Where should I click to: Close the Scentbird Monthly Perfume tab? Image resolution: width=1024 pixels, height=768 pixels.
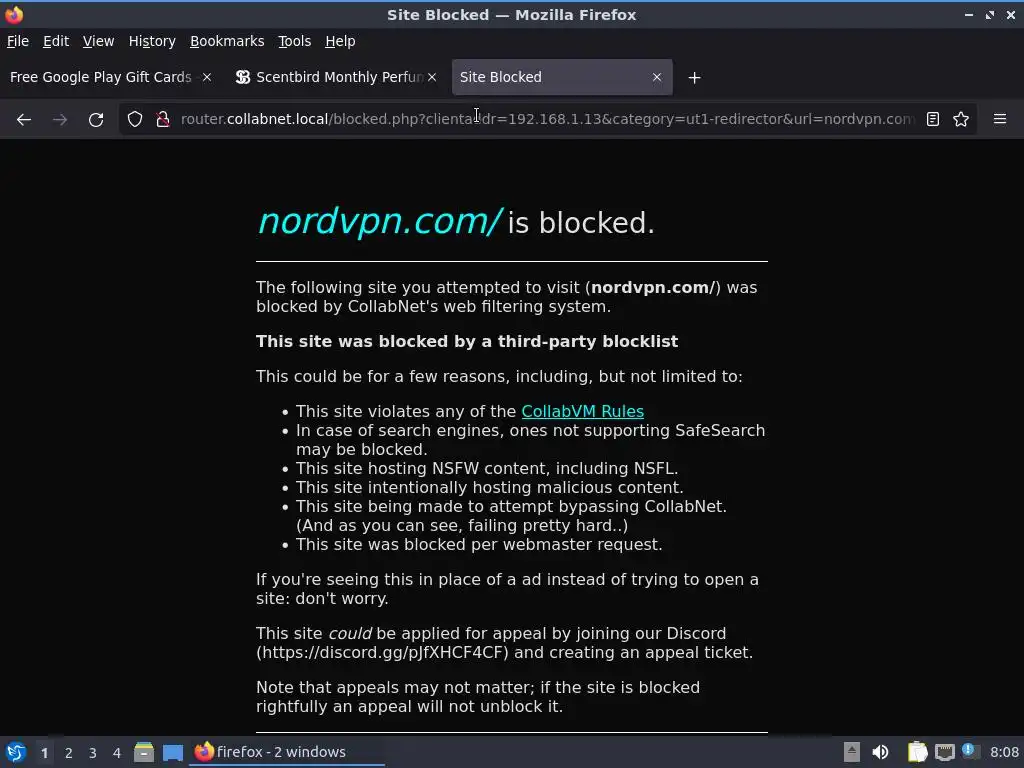click(x=432, y=77)
